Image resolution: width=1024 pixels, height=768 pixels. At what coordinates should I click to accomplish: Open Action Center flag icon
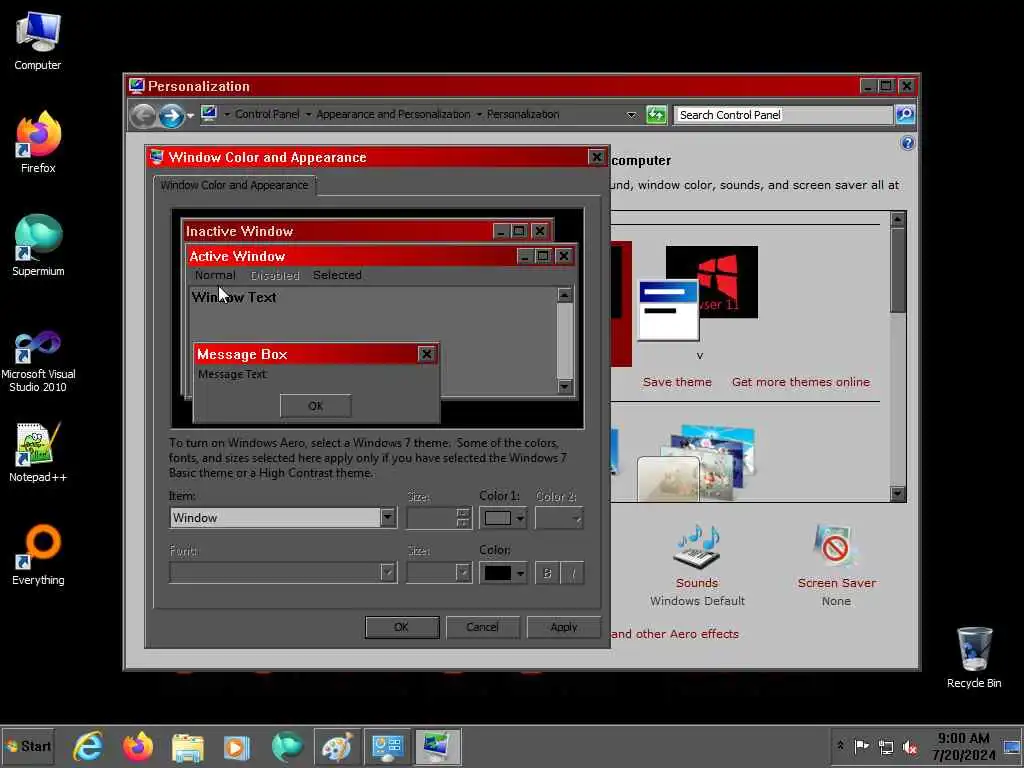(x=861, y=746)
